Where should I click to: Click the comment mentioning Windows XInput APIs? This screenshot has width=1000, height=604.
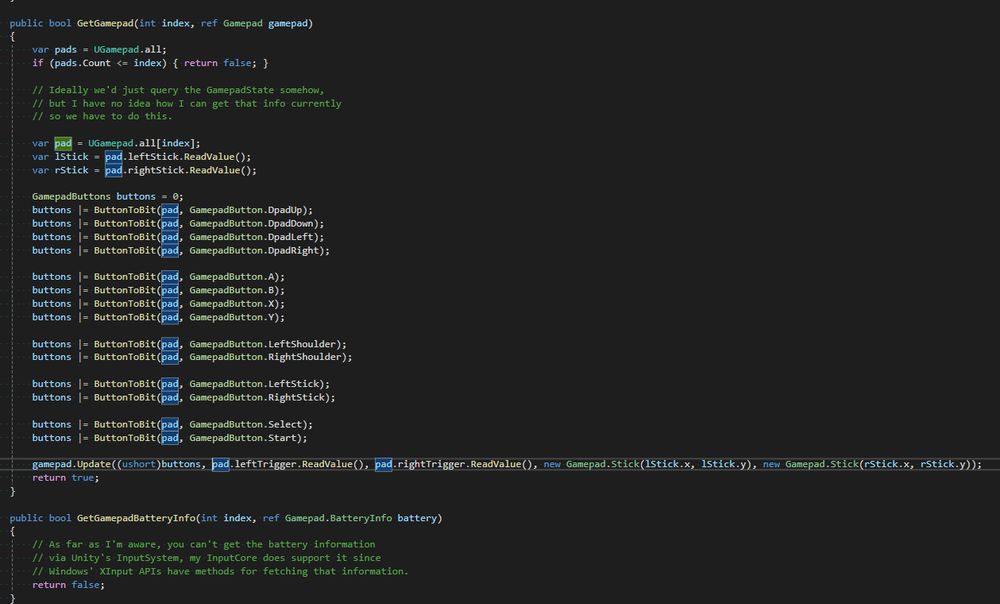(220, 571)
